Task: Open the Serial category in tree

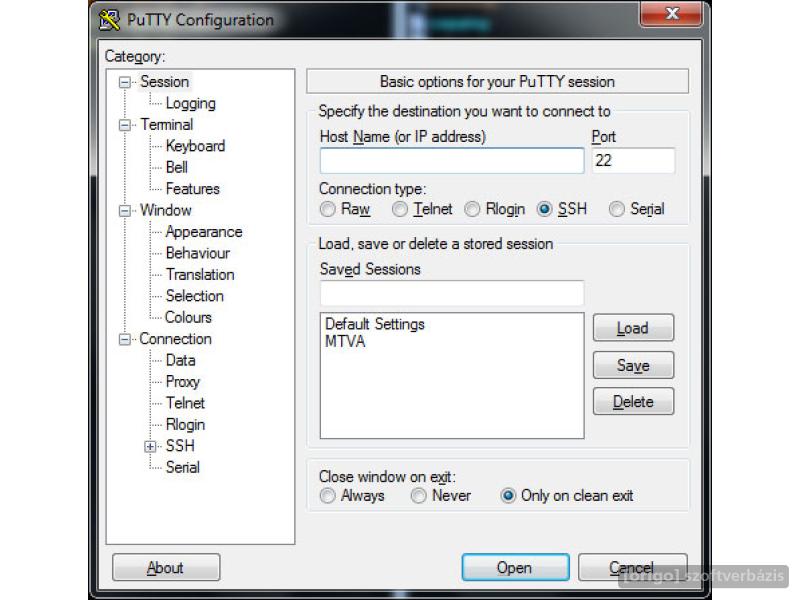Action: pyautogui.click(x=183, y=467)
